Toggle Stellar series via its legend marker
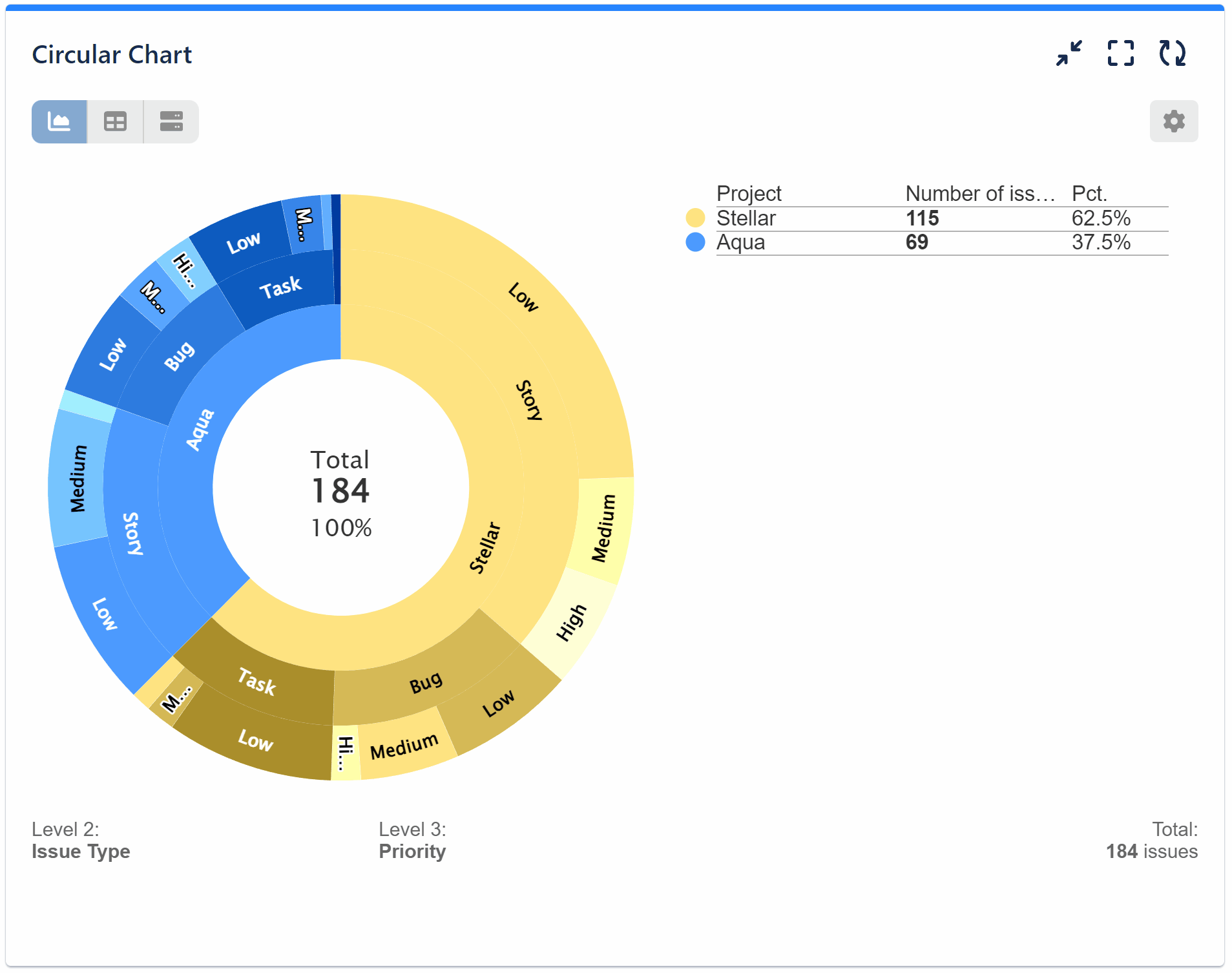The width and height of the screenshot is (1232, 973). click(x=695, y=218)
